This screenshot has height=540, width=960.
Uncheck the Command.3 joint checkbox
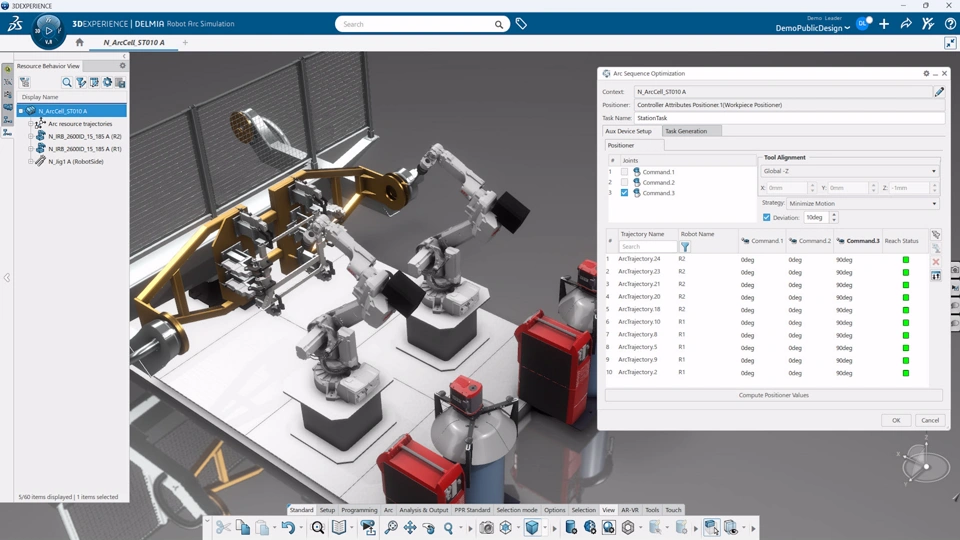(624, 193)
